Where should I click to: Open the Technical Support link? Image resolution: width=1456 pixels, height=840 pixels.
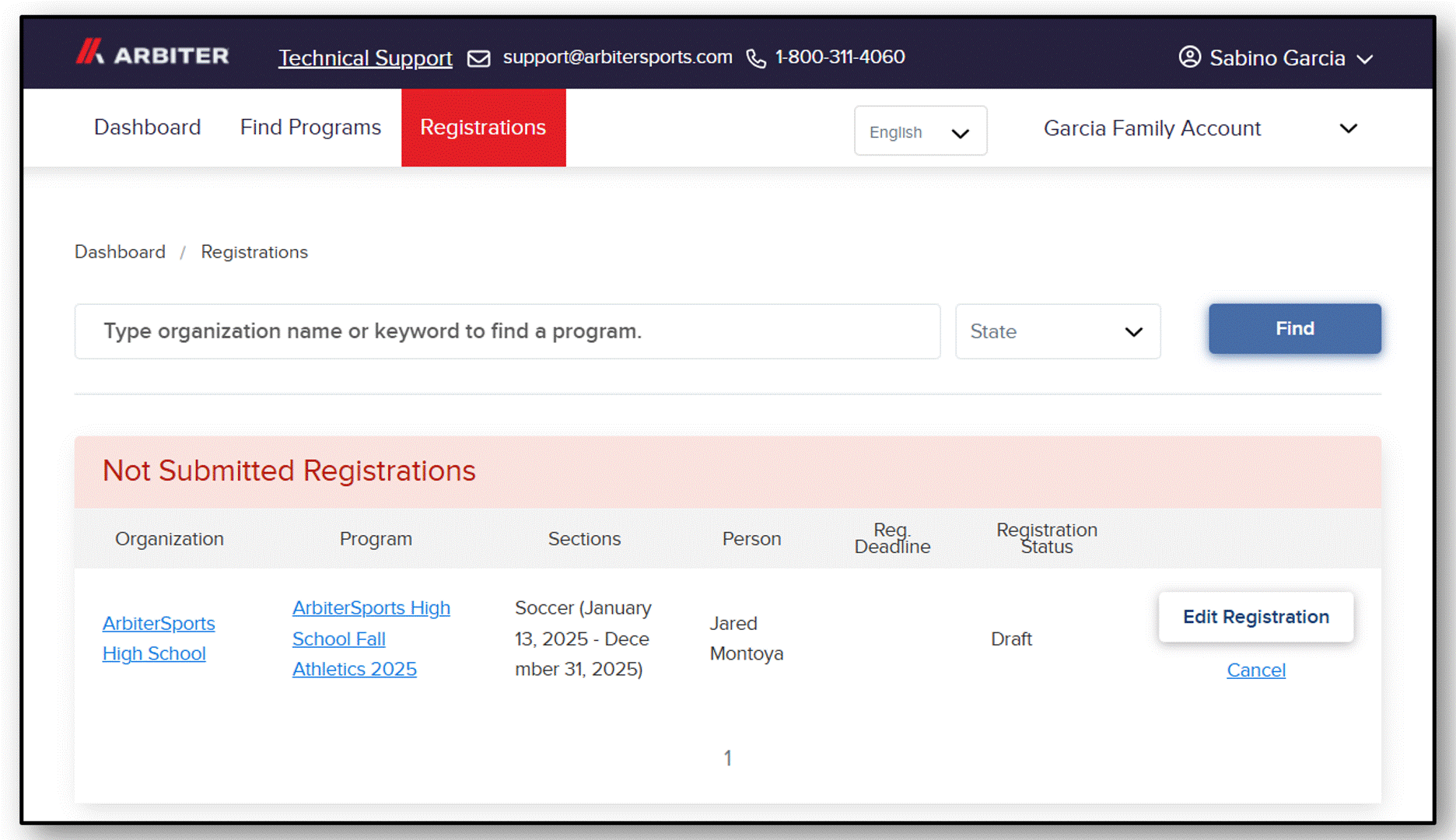coord(366,58)
